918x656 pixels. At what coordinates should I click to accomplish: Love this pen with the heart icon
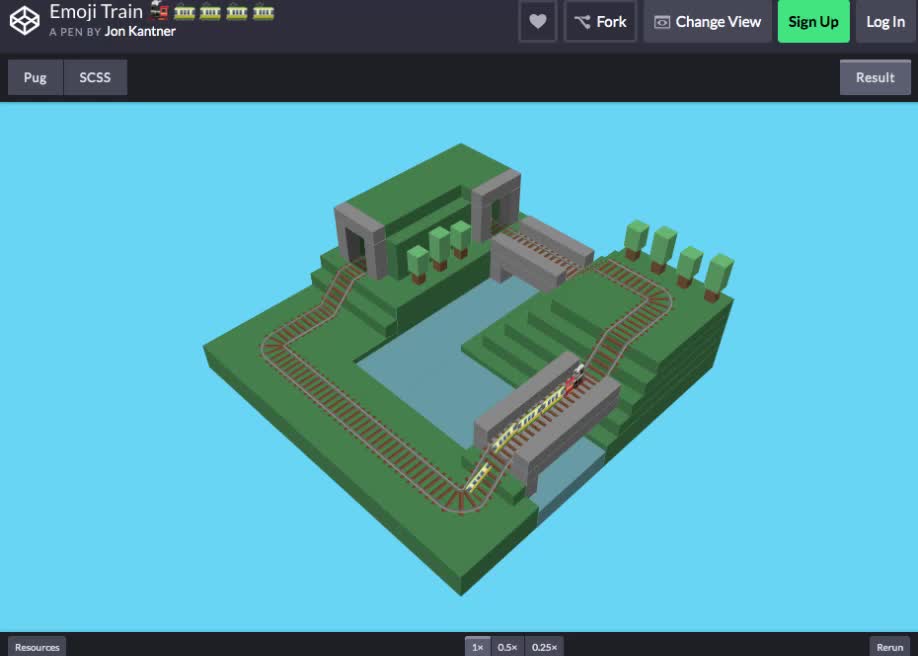[x=537, y=22]
